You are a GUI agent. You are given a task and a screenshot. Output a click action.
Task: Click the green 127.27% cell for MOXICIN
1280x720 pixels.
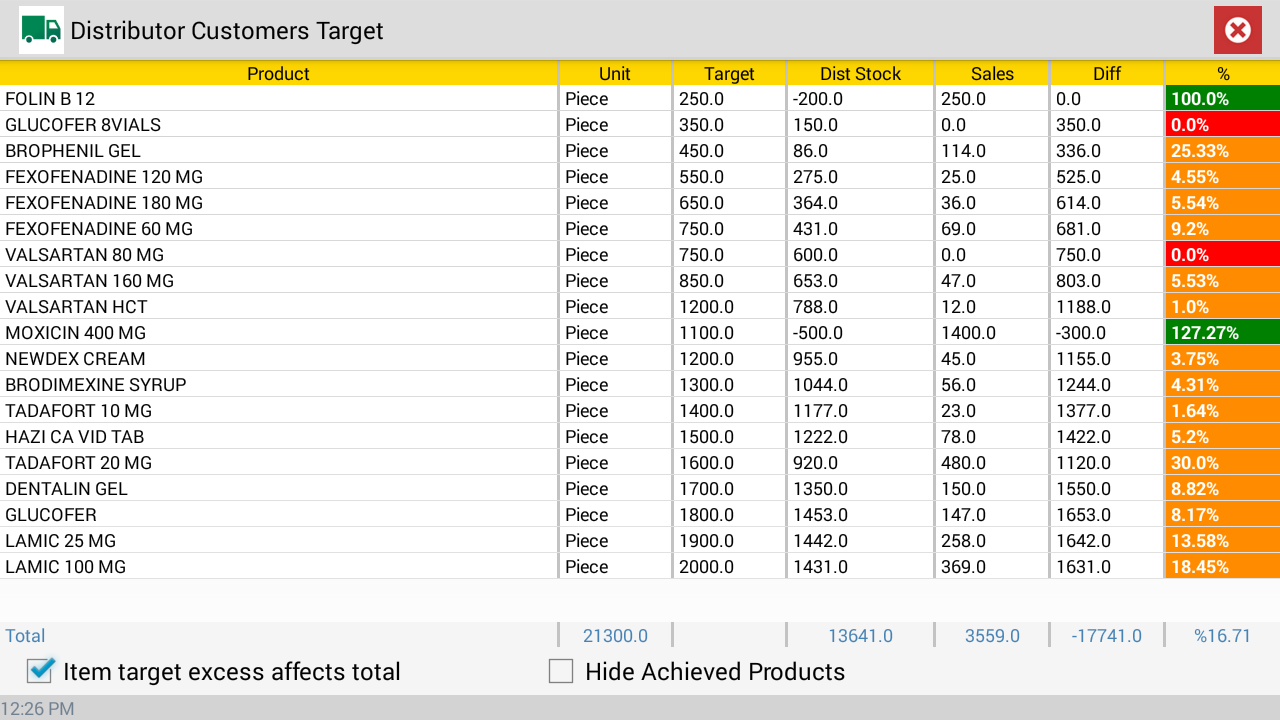1223,332
